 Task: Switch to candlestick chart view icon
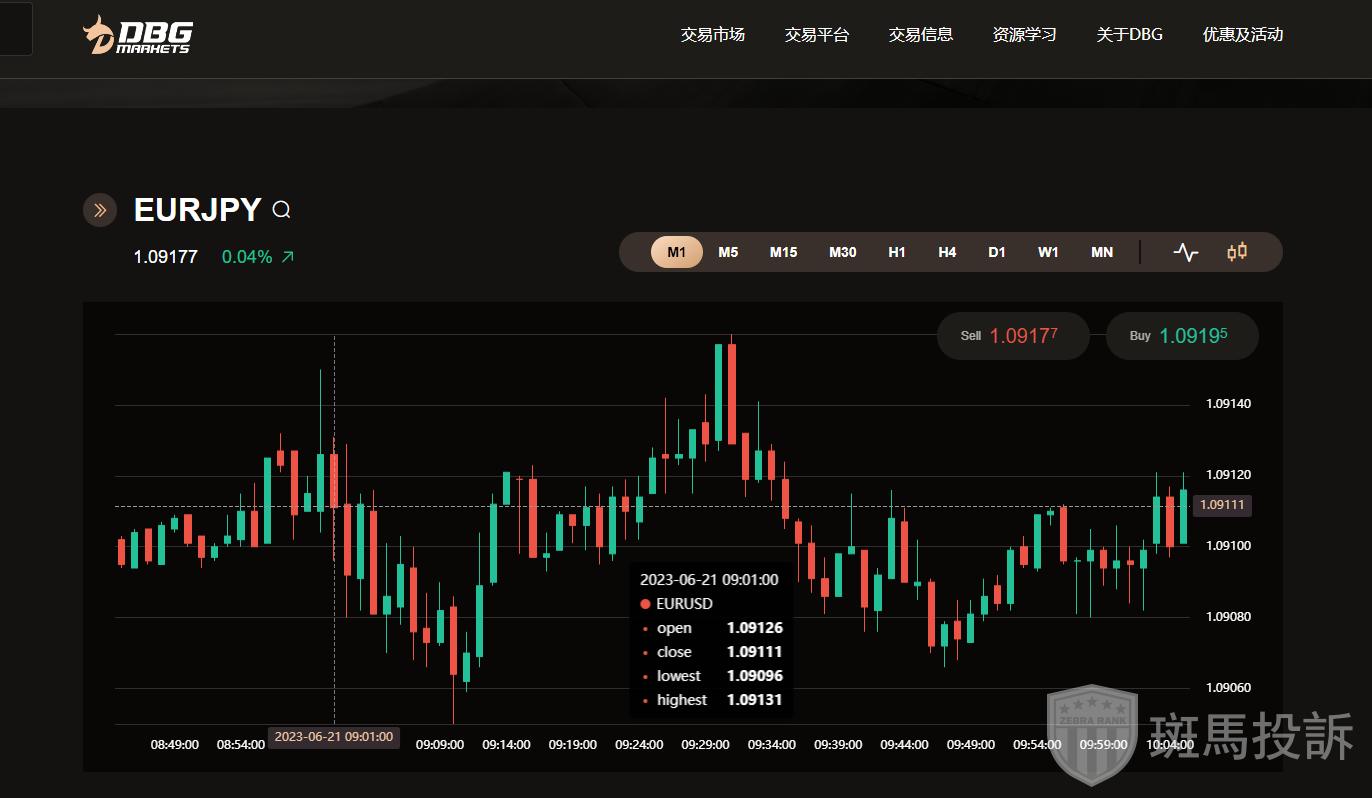[x=1237, y=252]
